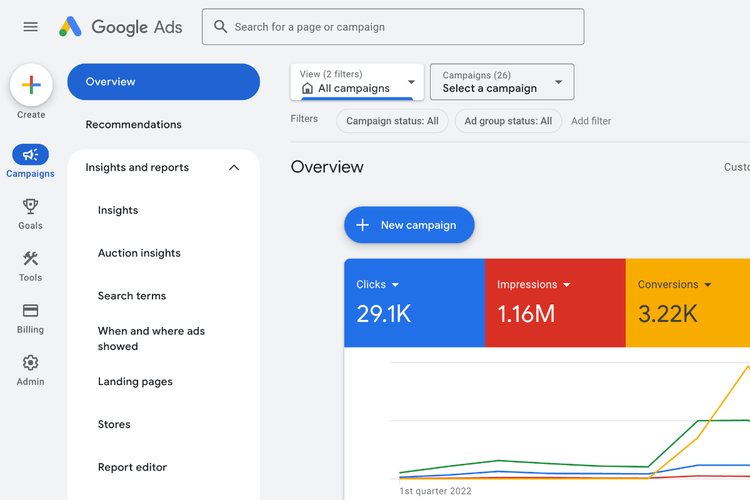The width and height of the screenshot is (750, 500).
Task: Click Campaign status: All filter chip
Action: tap(391, 121)
